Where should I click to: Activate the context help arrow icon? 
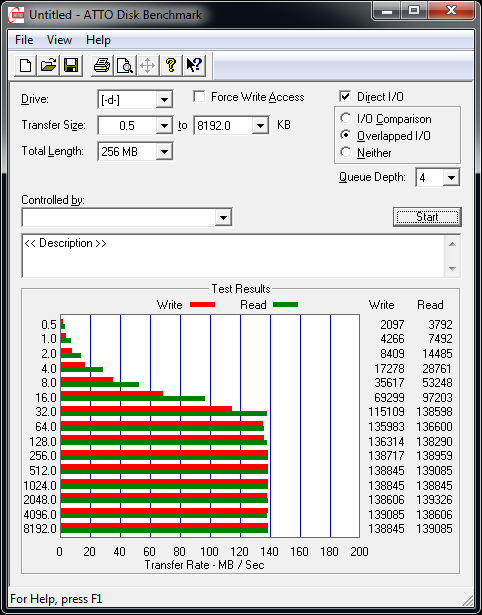pyautogui.click(x=194, y=65)
